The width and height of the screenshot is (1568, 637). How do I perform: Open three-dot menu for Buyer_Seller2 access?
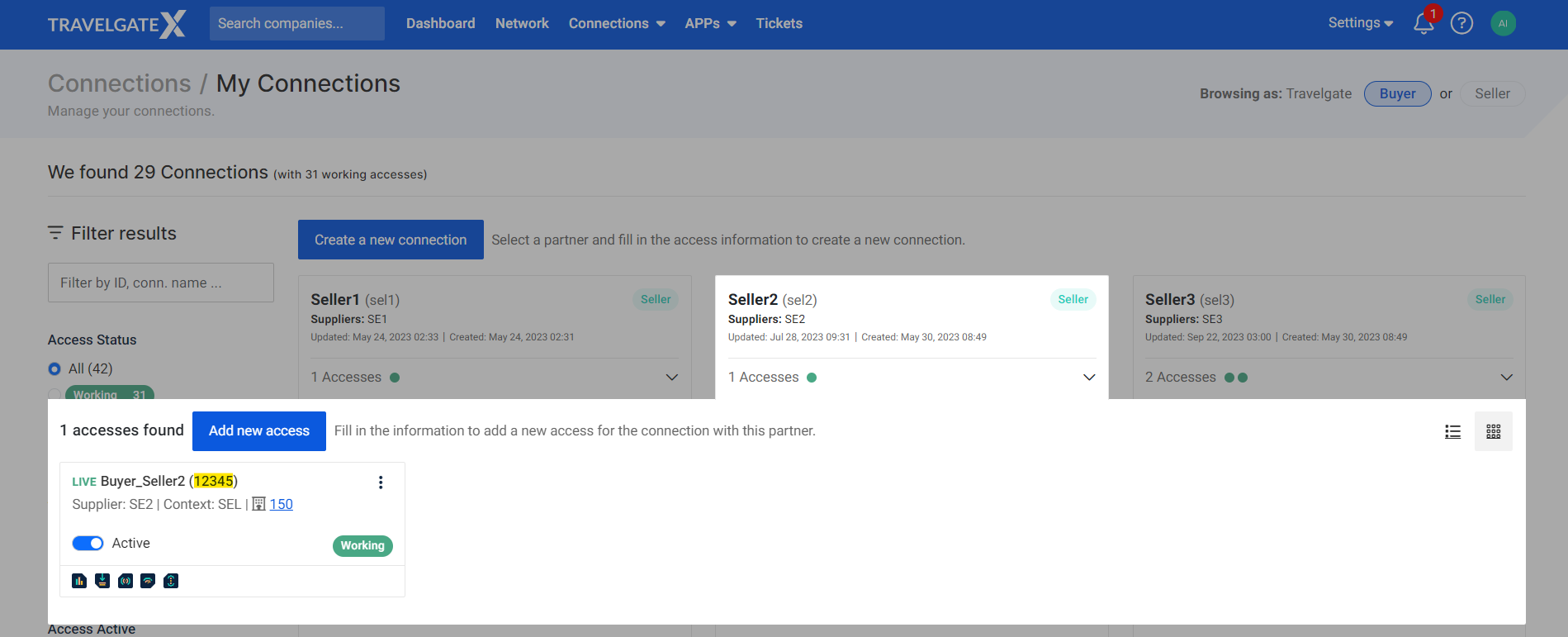point(381,483)
